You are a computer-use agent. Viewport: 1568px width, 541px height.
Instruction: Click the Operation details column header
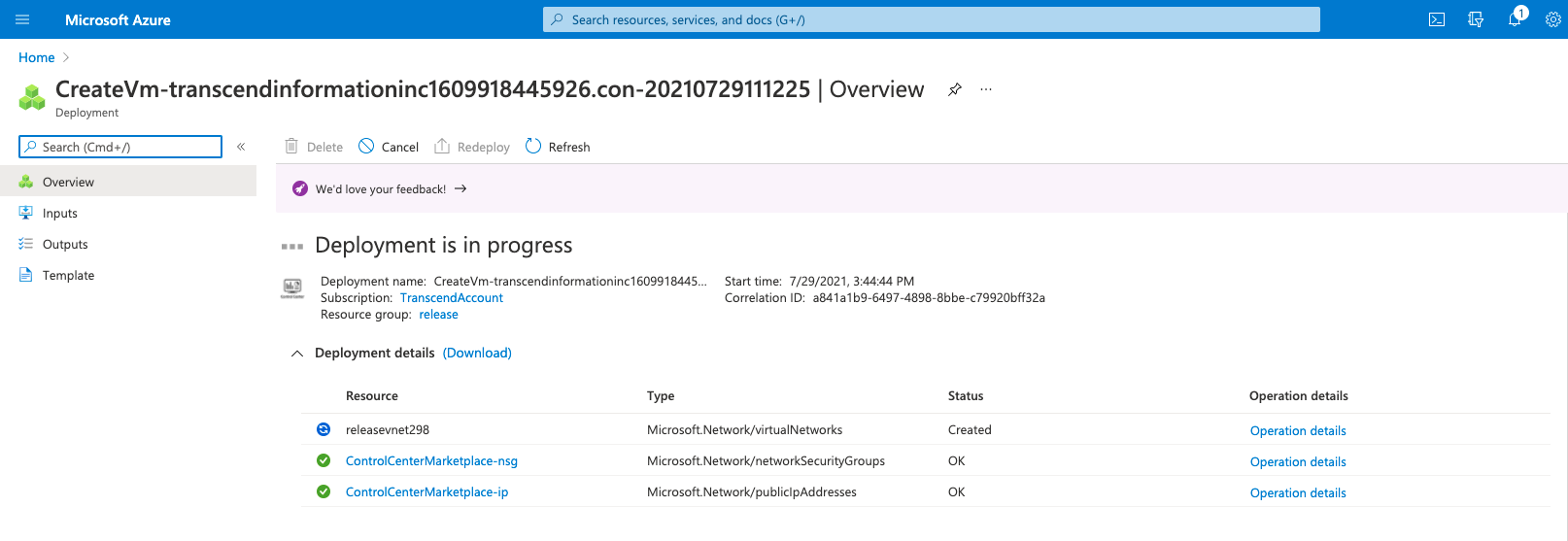(x=1299, y=395)
